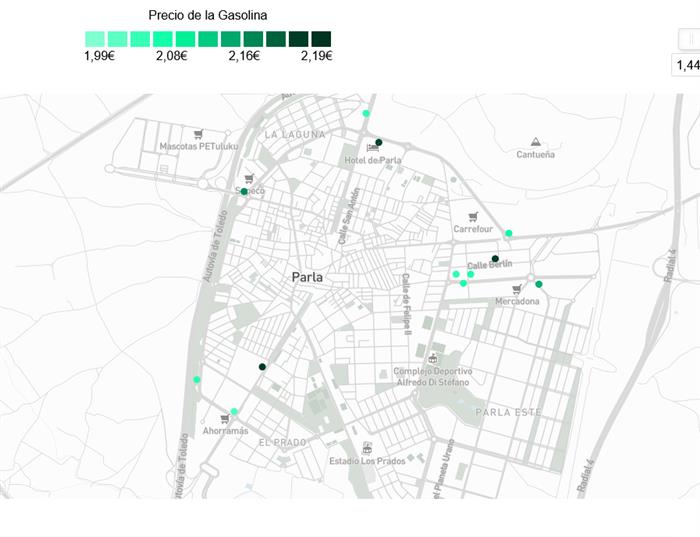Click the dark station dot on Calle Berlín
This screenshot has width=700, height=537.
coord(495,259)
